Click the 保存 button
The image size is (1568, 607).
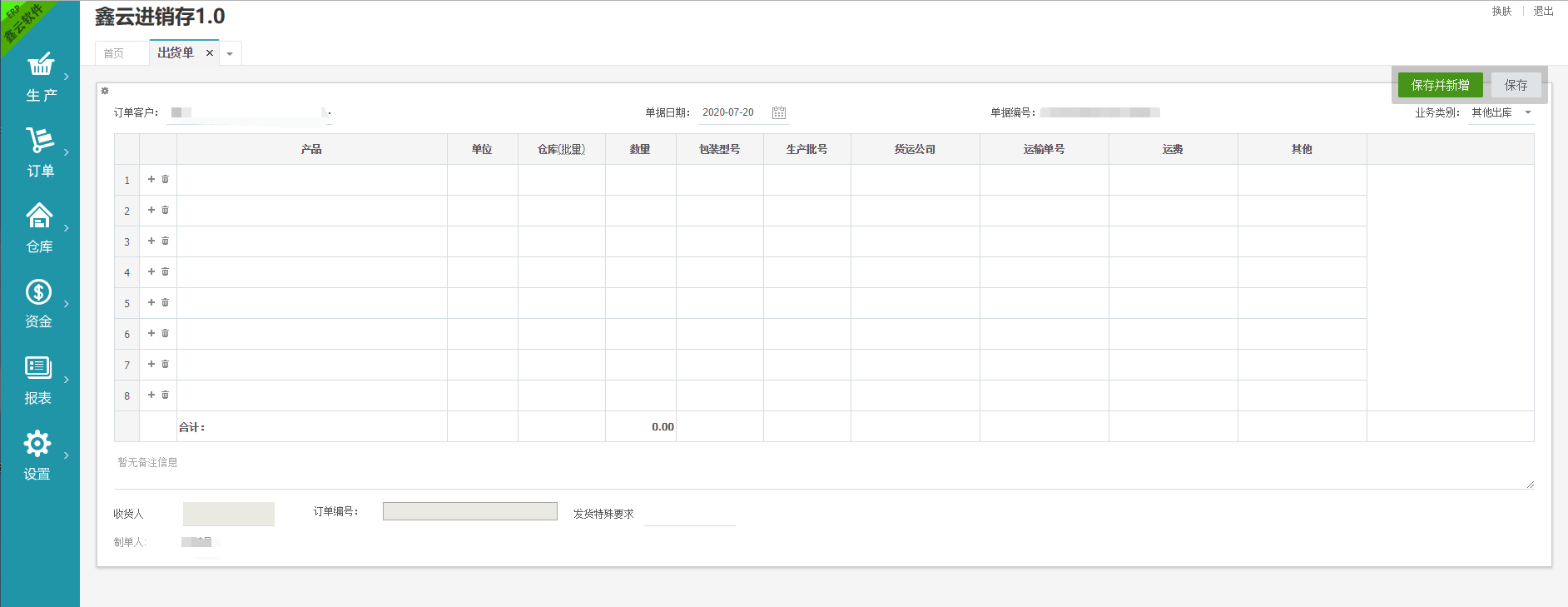pos(1516,85)
